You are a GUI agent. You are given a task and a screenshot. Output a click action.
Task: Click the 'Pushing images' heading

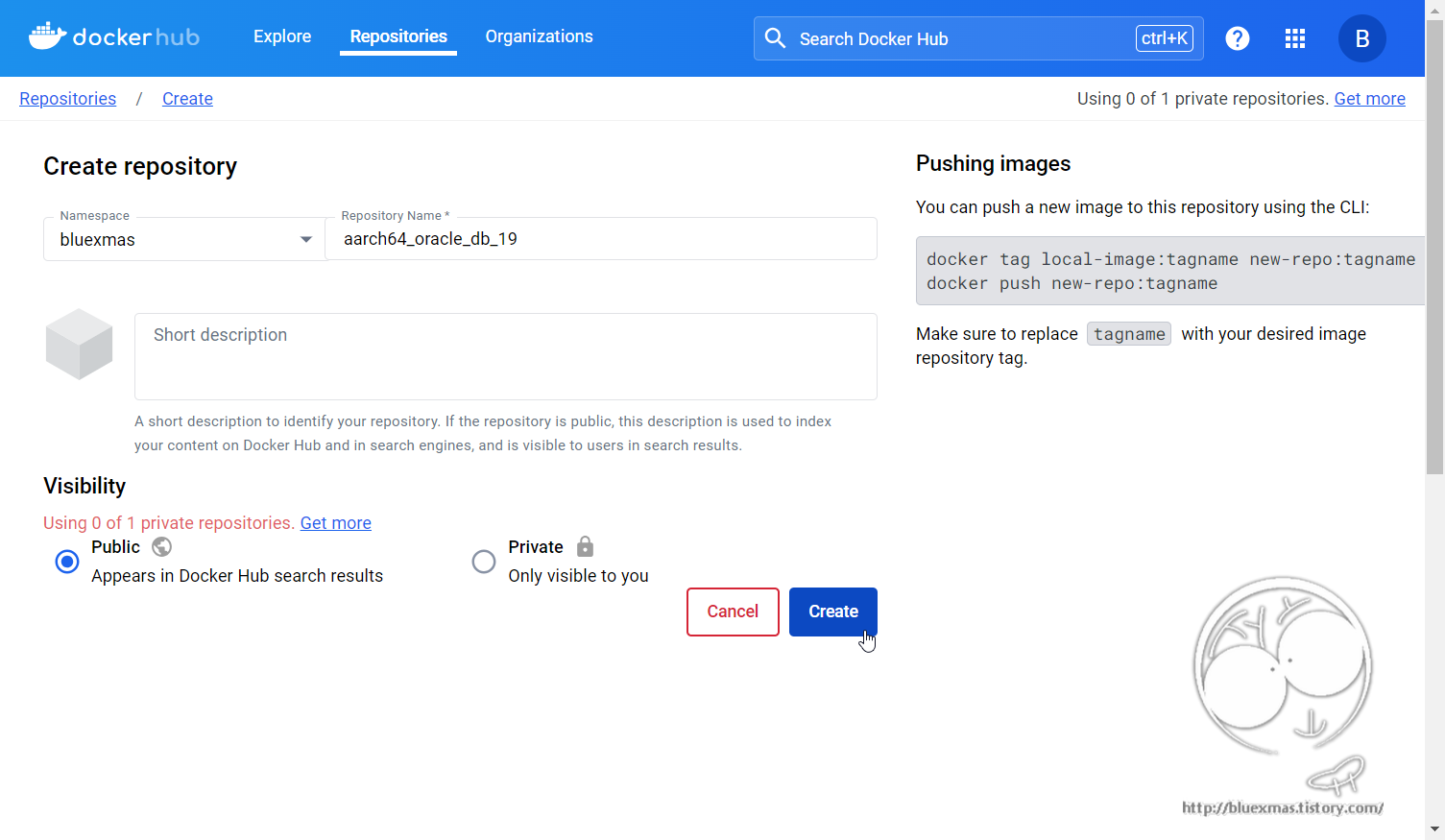click(x=993, y=163)
